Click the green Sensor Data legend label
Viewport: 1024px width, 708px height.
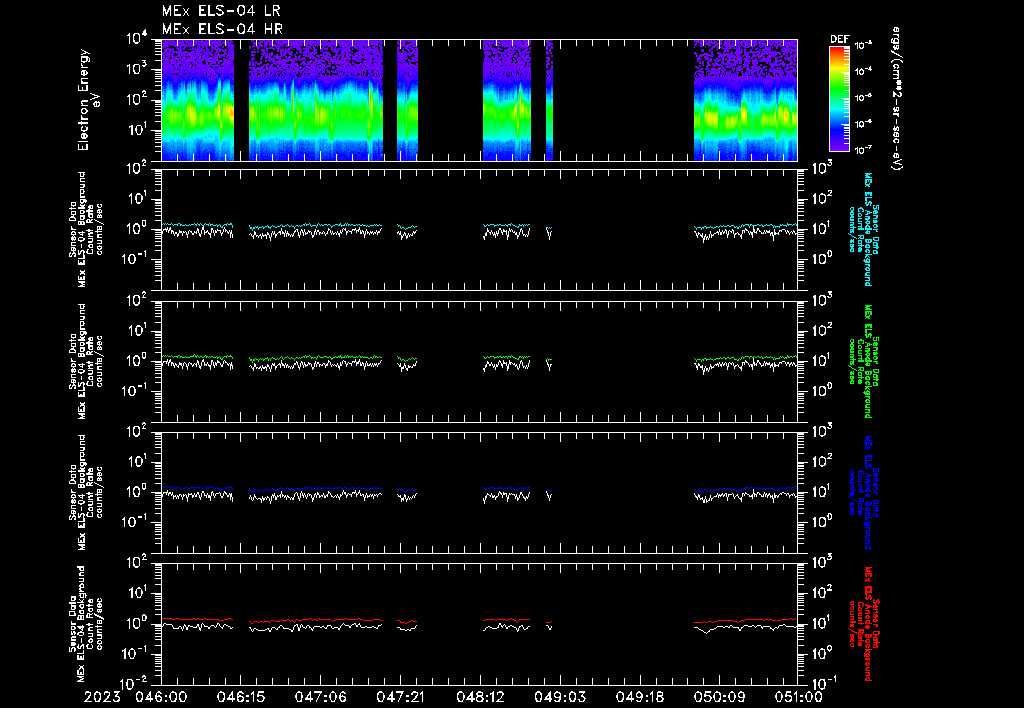(863, 361)
